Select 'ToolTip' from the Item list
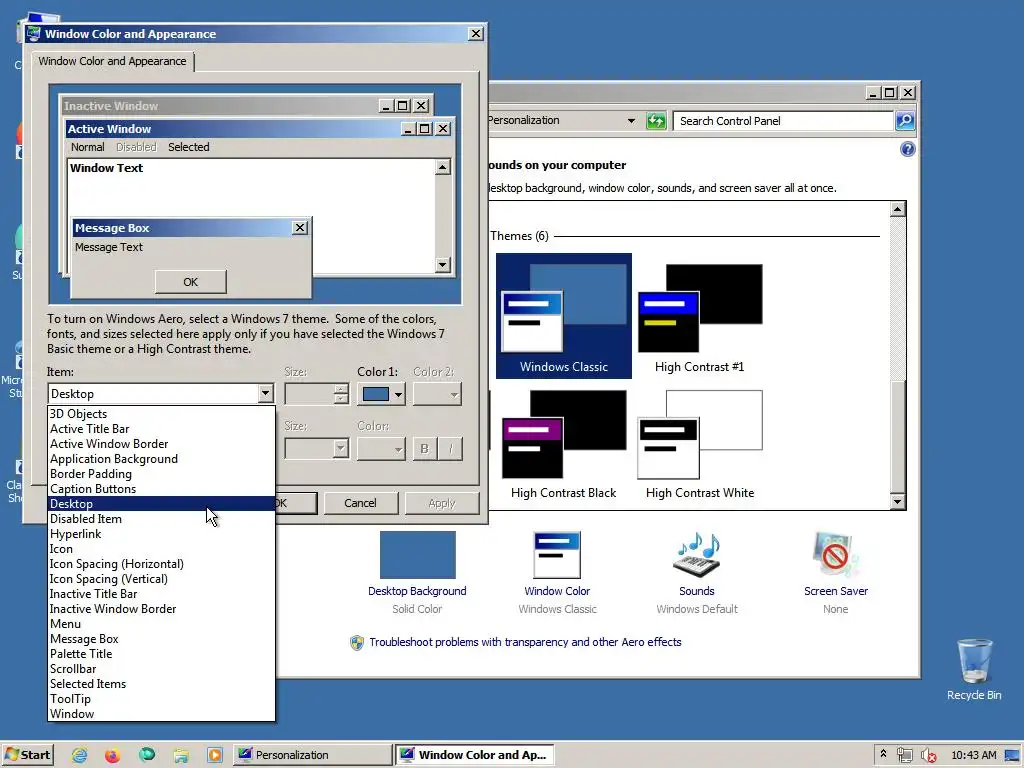The width and height of the screenshot is (1024, 768). (161, 699)
